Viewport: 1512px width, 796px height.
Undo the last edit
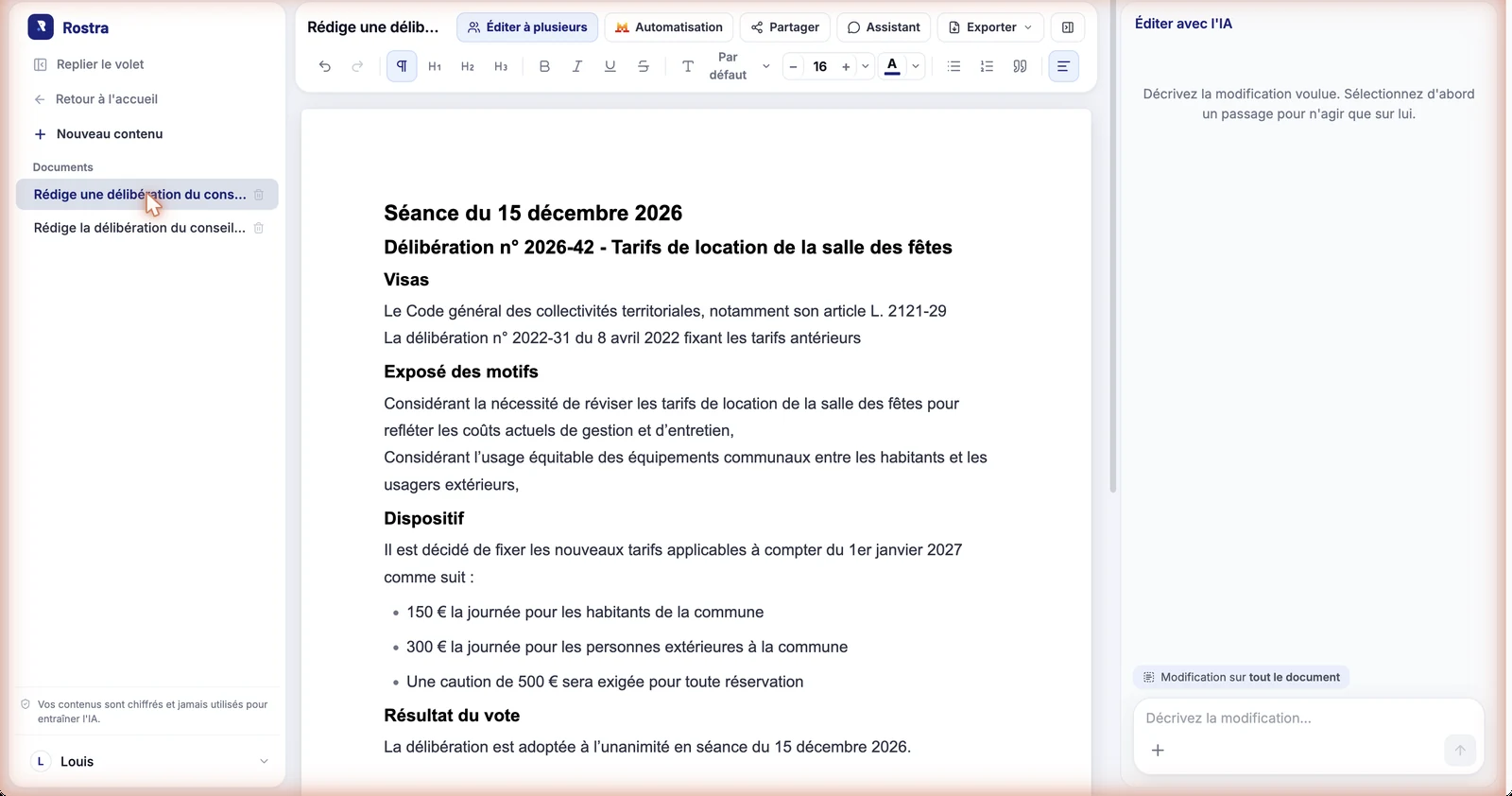(325, 66)
